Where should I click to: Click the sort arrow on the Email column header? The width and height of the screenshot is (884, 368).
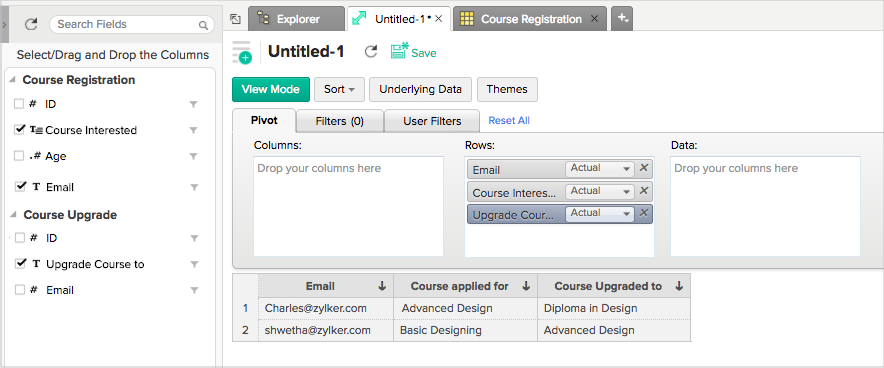[382, 286]
